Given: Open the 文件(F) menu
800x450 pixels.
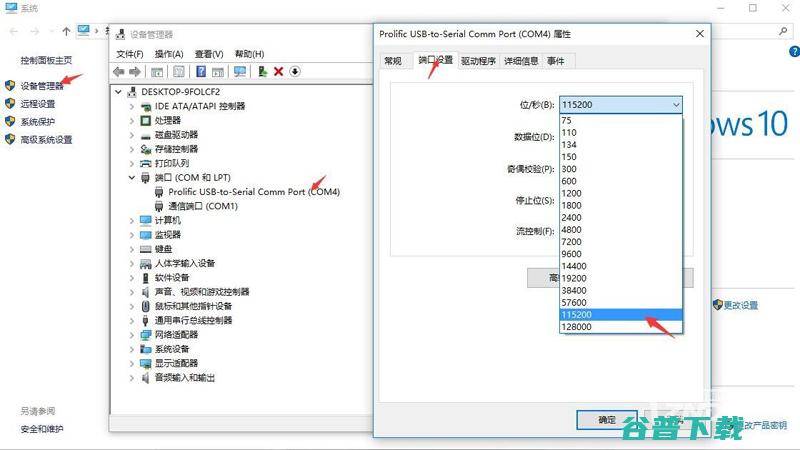Looking at the screenshot, I should [x=130, y=54].
